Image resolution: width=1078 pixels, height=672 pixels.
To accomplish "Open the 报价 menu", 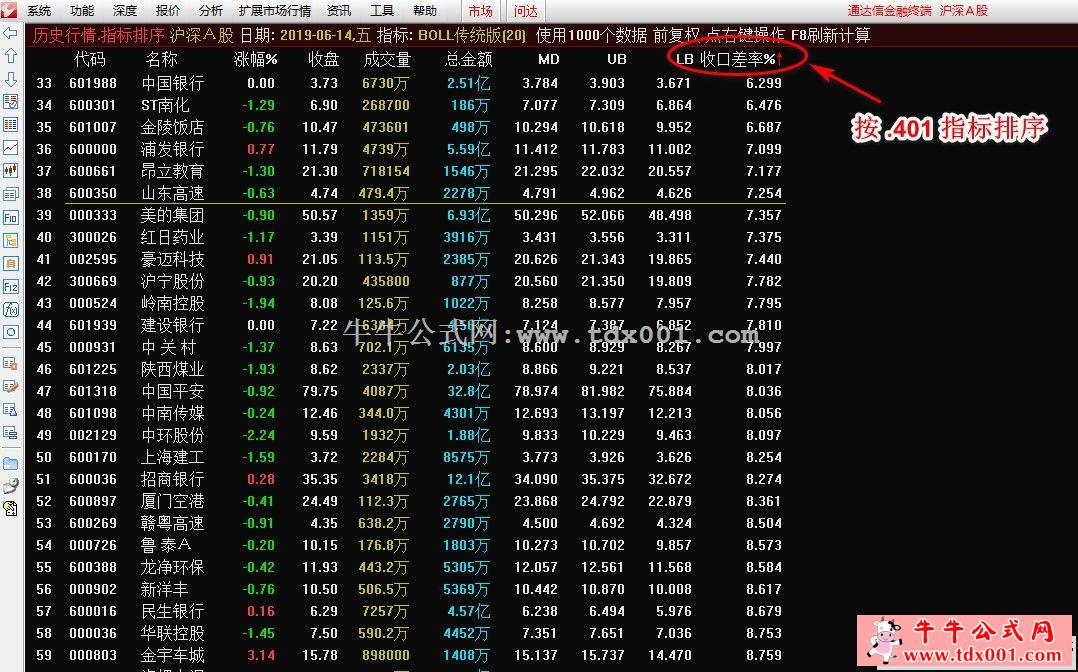I will (x=168, y=11).
